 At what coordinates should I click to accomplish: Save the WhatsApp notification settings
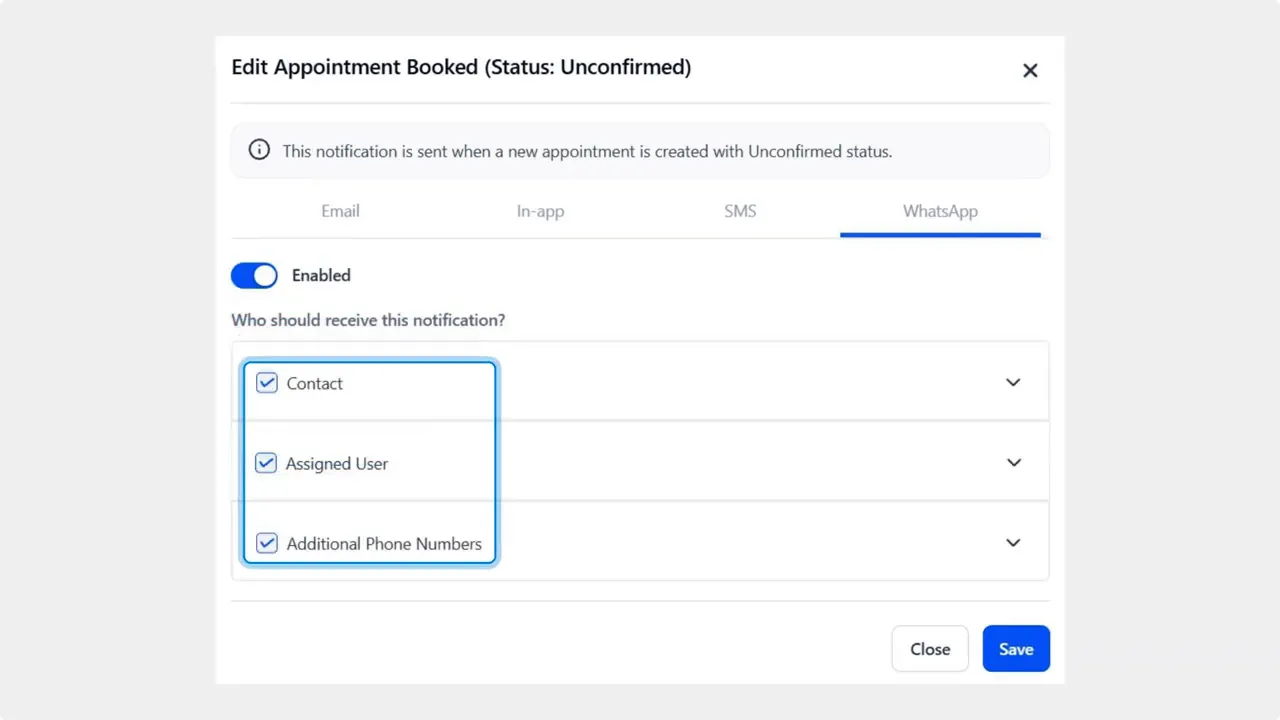click(1016, 648)
